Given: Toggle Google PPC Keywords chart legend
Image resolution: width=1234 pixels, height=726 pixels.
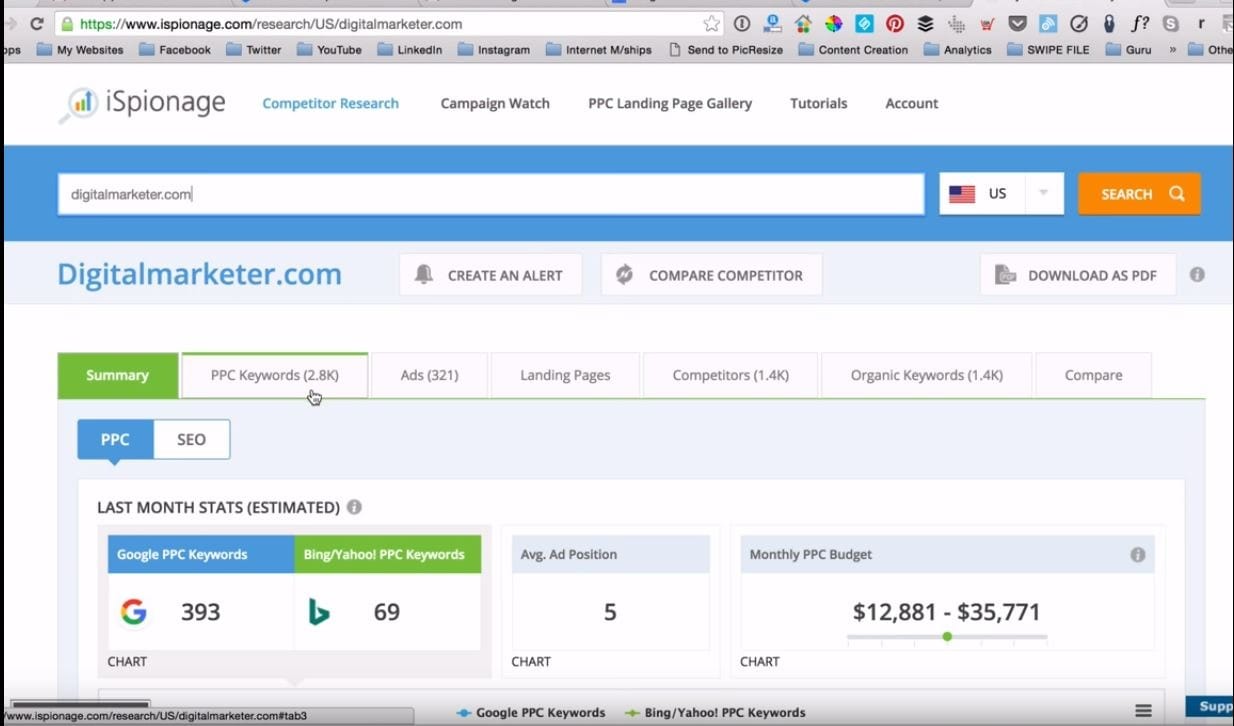Looking at the screenshot, I should pos(531,712).
